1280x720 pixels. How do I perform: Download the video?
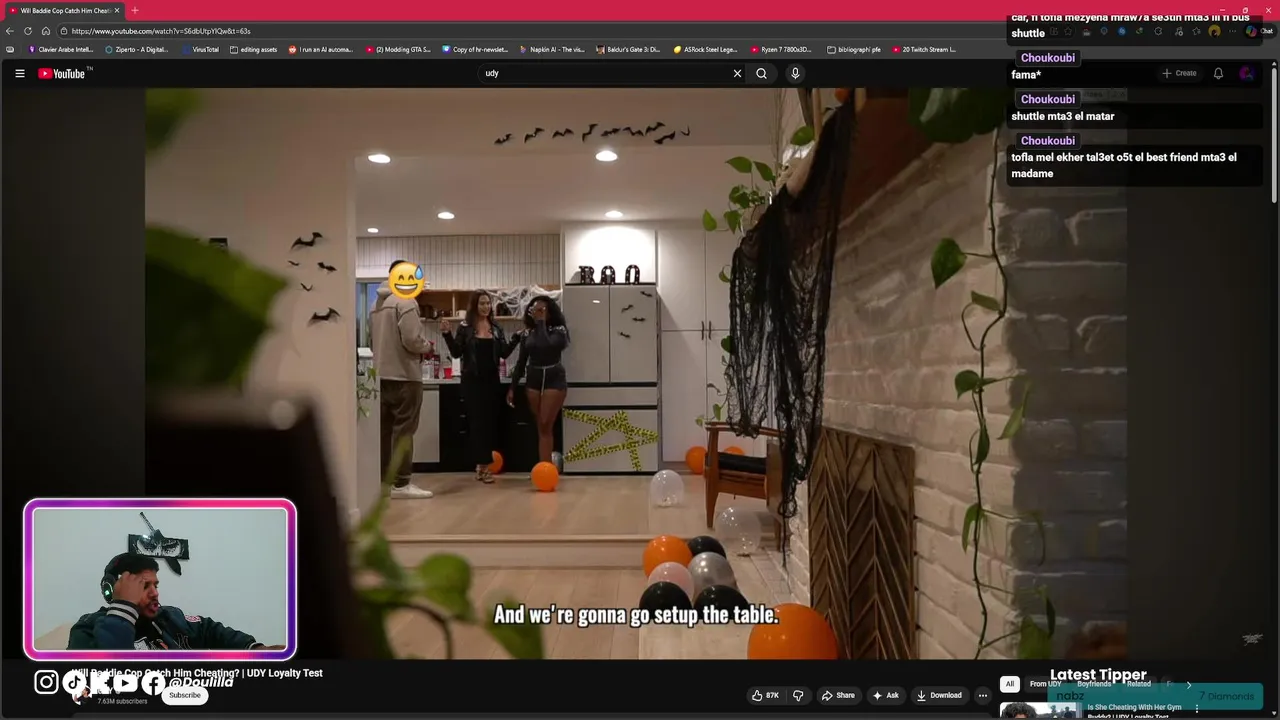pos(939,695)
